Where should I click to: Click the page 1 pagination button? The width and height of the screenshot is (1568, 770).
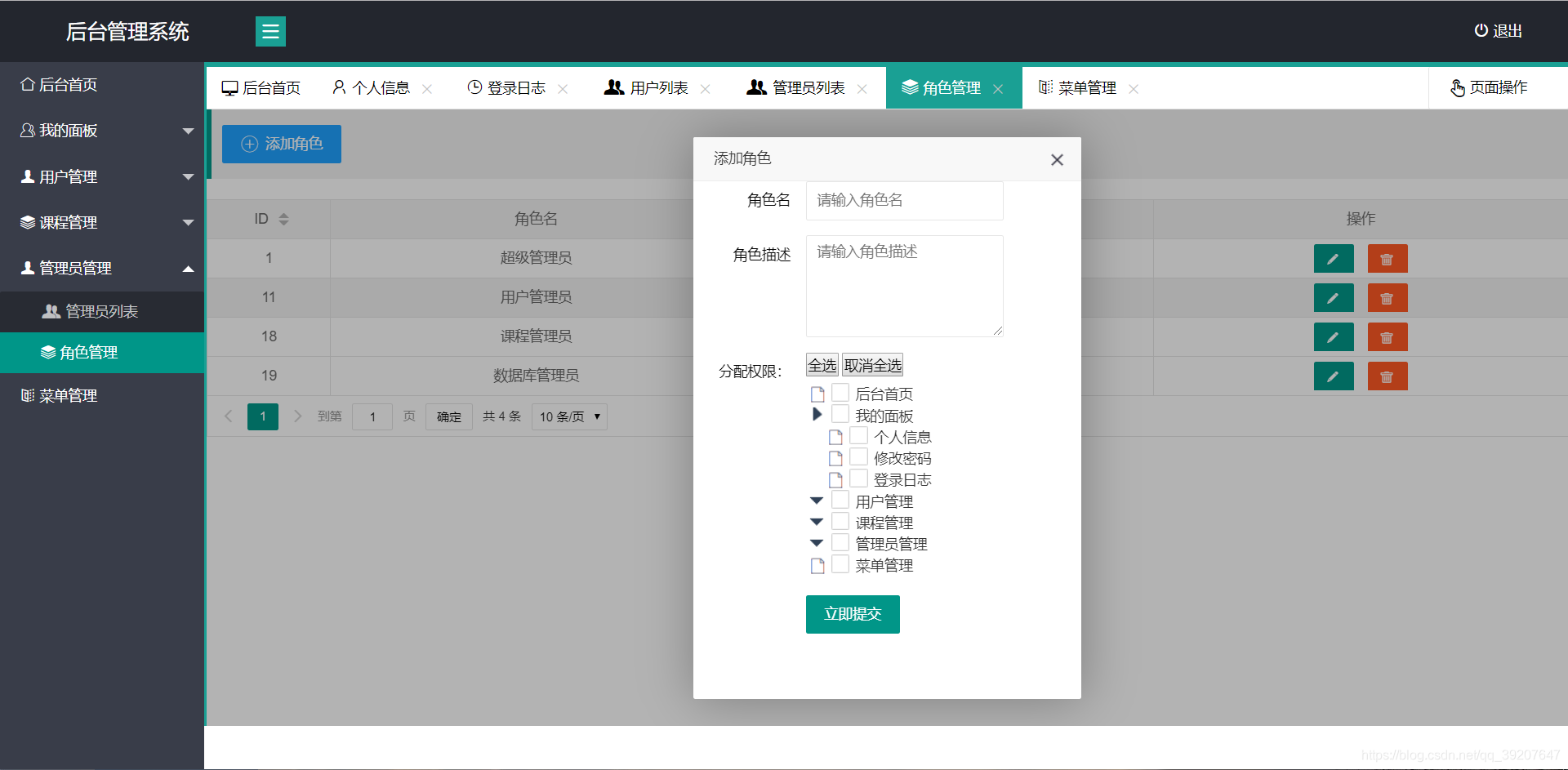pyautogui.click(x=263, y=416)
